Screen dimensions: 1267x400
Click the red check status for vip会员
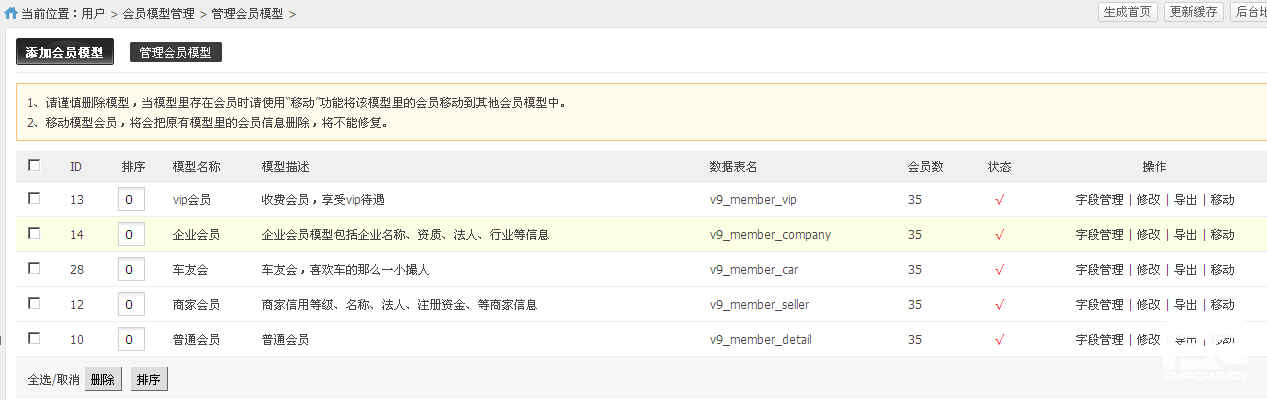[x=999, y=200]
